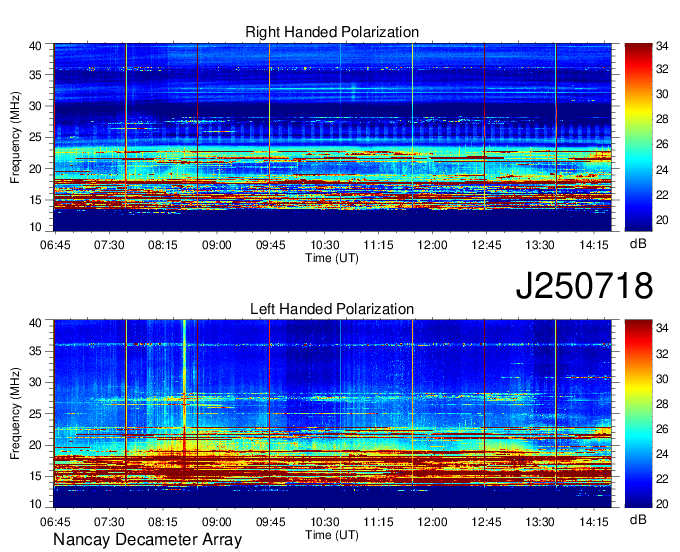680x552 pixels.
Task: Click the 09:00 time tick on Right Handed plot
Action: tap(216, 245)
